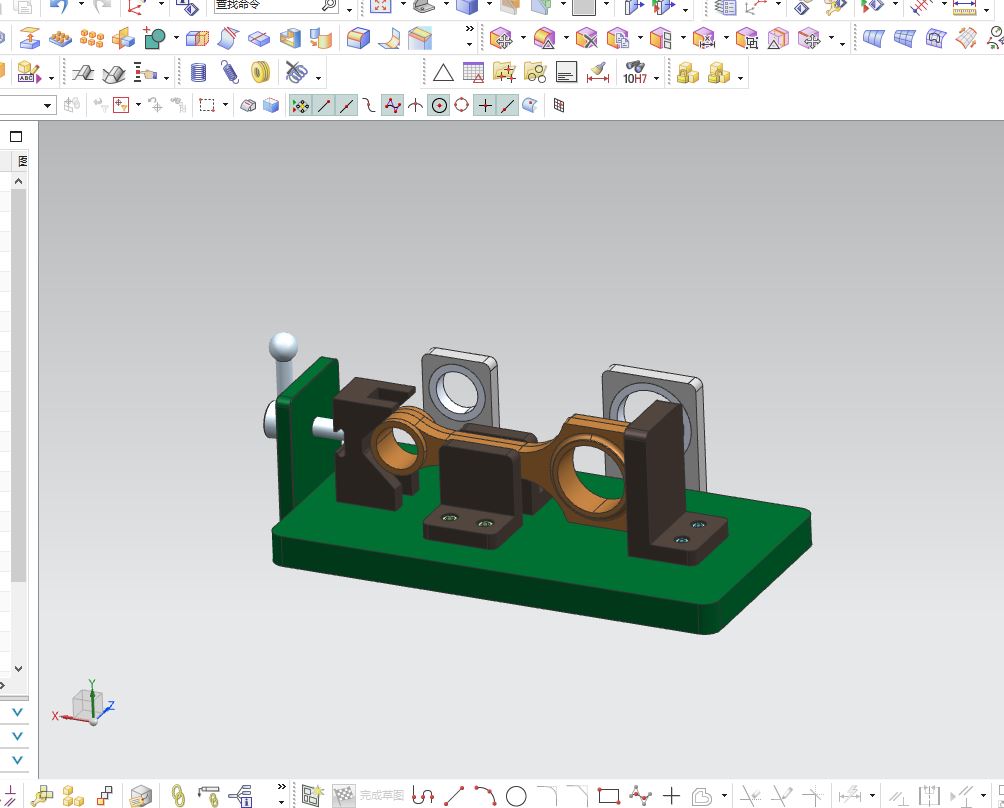Click the XYZ view triad
Screen dimensions: 1004x808
coord(85,703)
